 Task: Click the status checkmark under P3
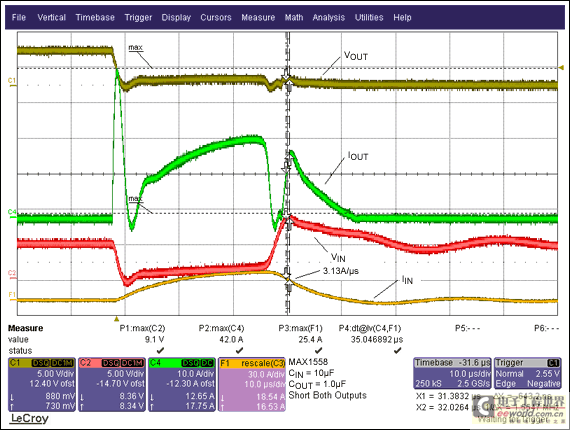pyautogui.click(x=318, y=351)
